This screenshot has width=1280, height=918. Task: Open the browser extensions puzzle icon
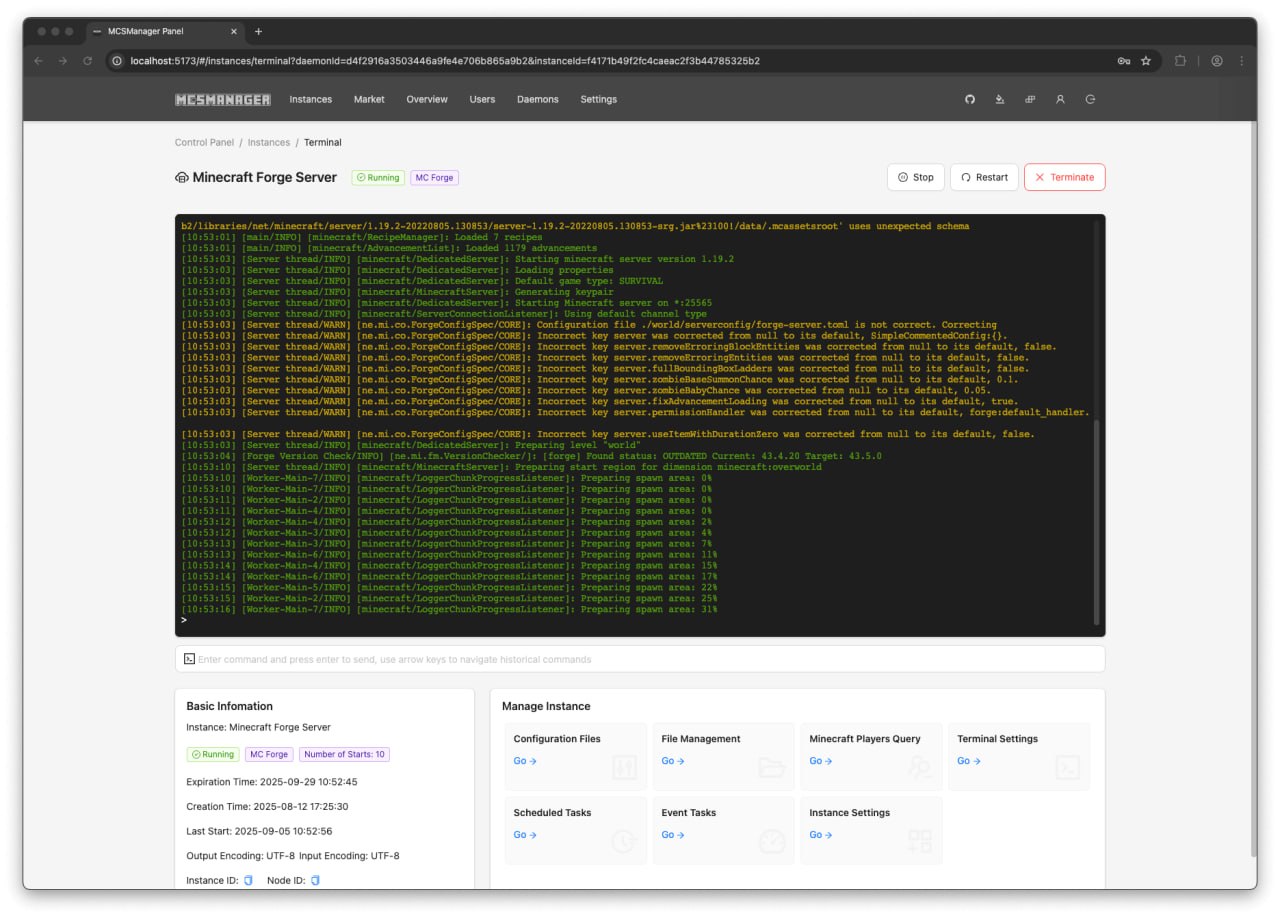[1181, 61]
